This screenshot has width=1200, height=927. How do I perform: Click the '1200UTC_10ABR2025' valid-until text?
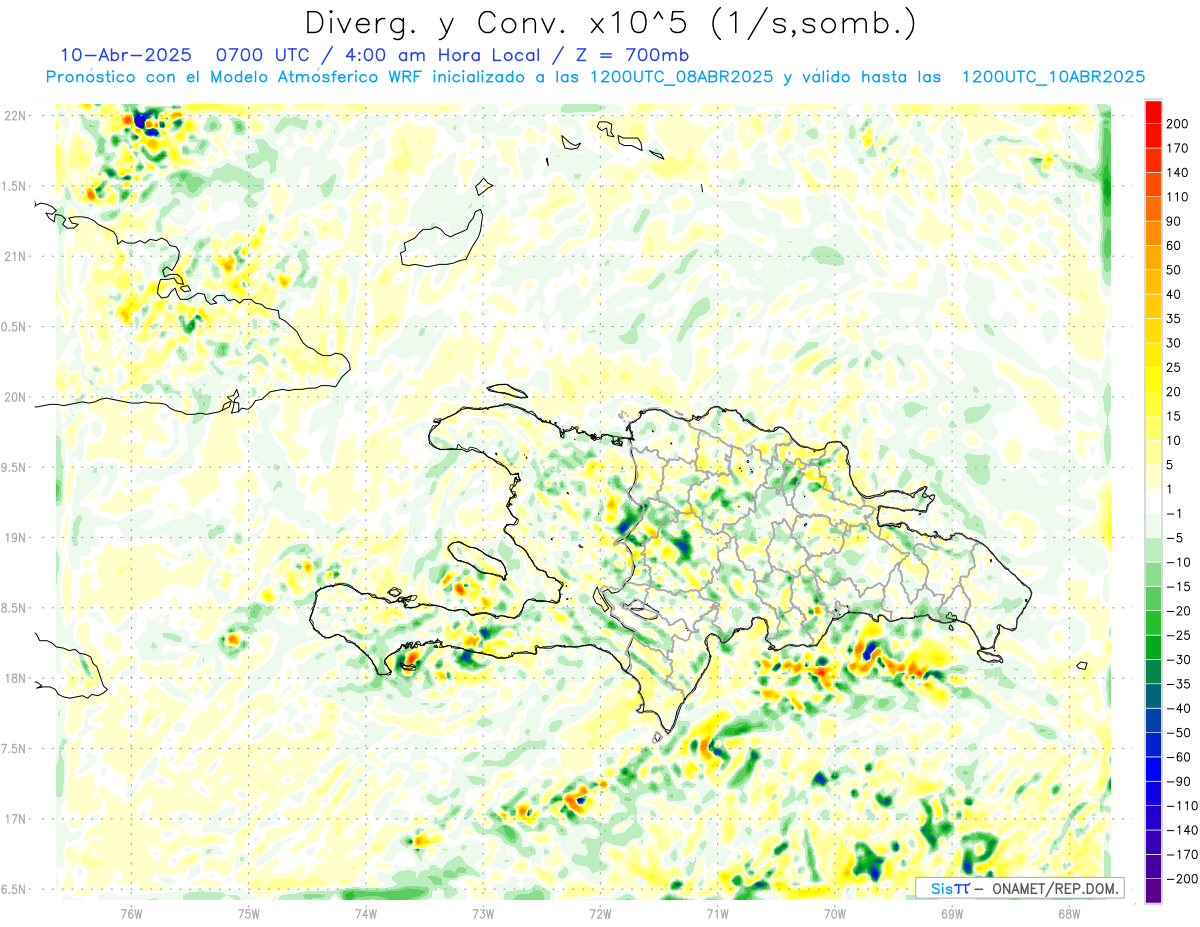click(1052, 77)
